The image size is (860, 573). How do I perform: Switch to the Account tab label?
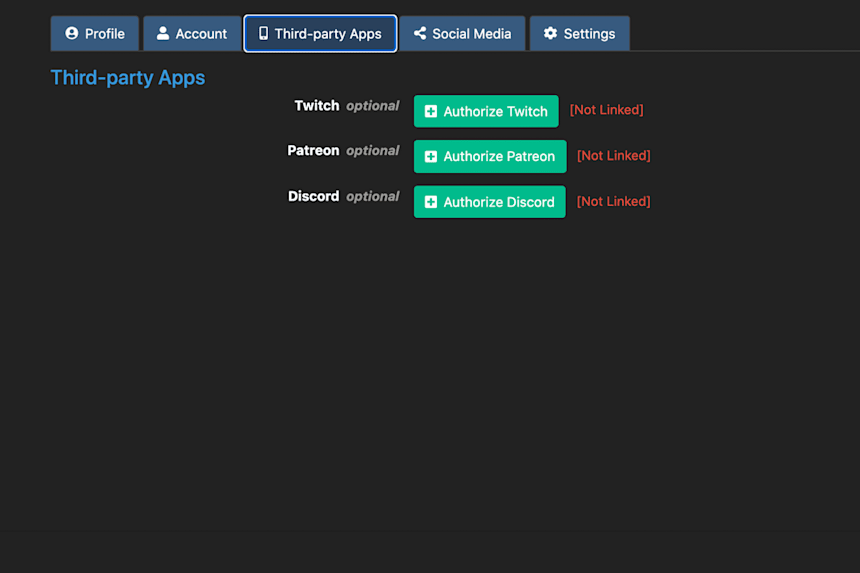[x=201, y=34]
